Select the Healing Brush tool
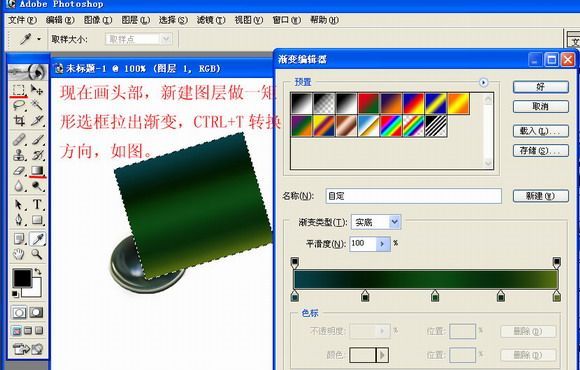Screen dimensions: 580x370 tap(18, 140)
